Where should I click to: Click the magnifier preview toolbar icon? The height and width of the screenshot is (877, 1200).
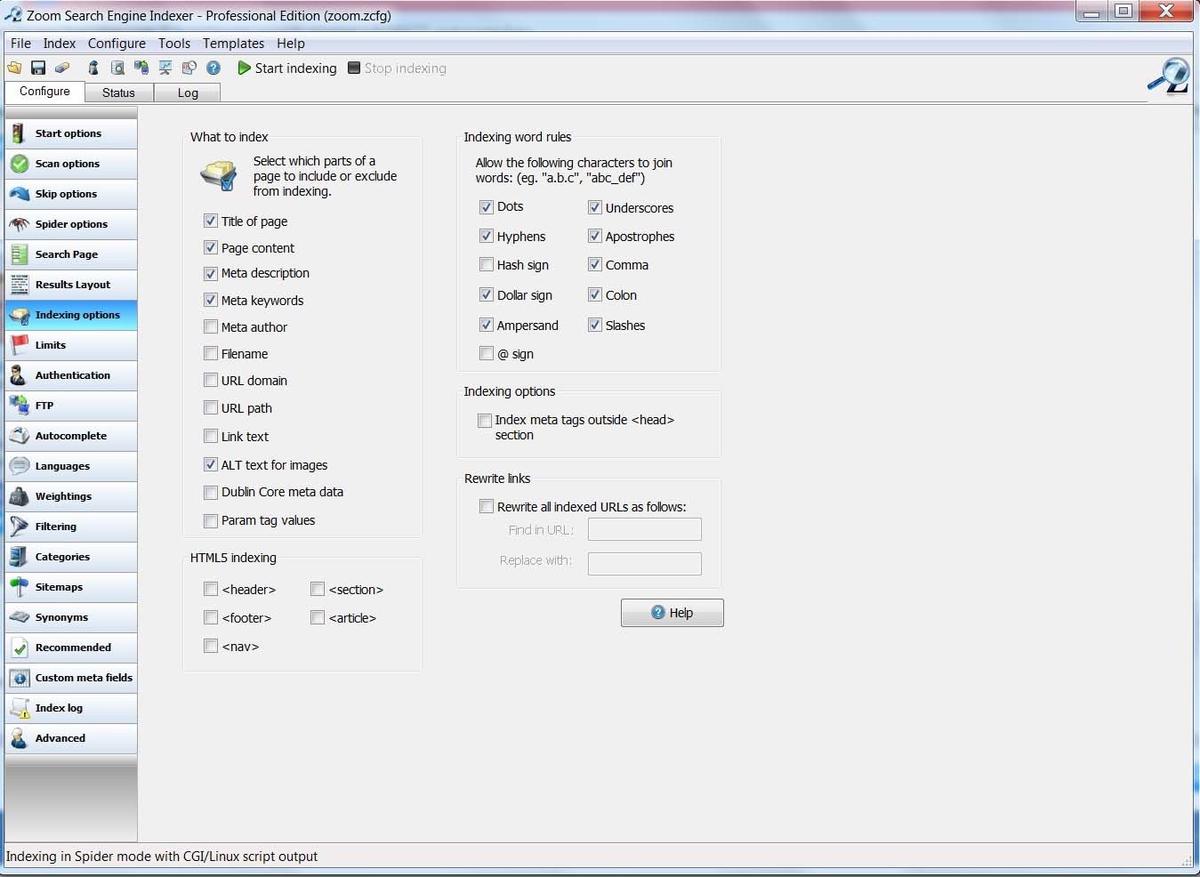point(117,68)
